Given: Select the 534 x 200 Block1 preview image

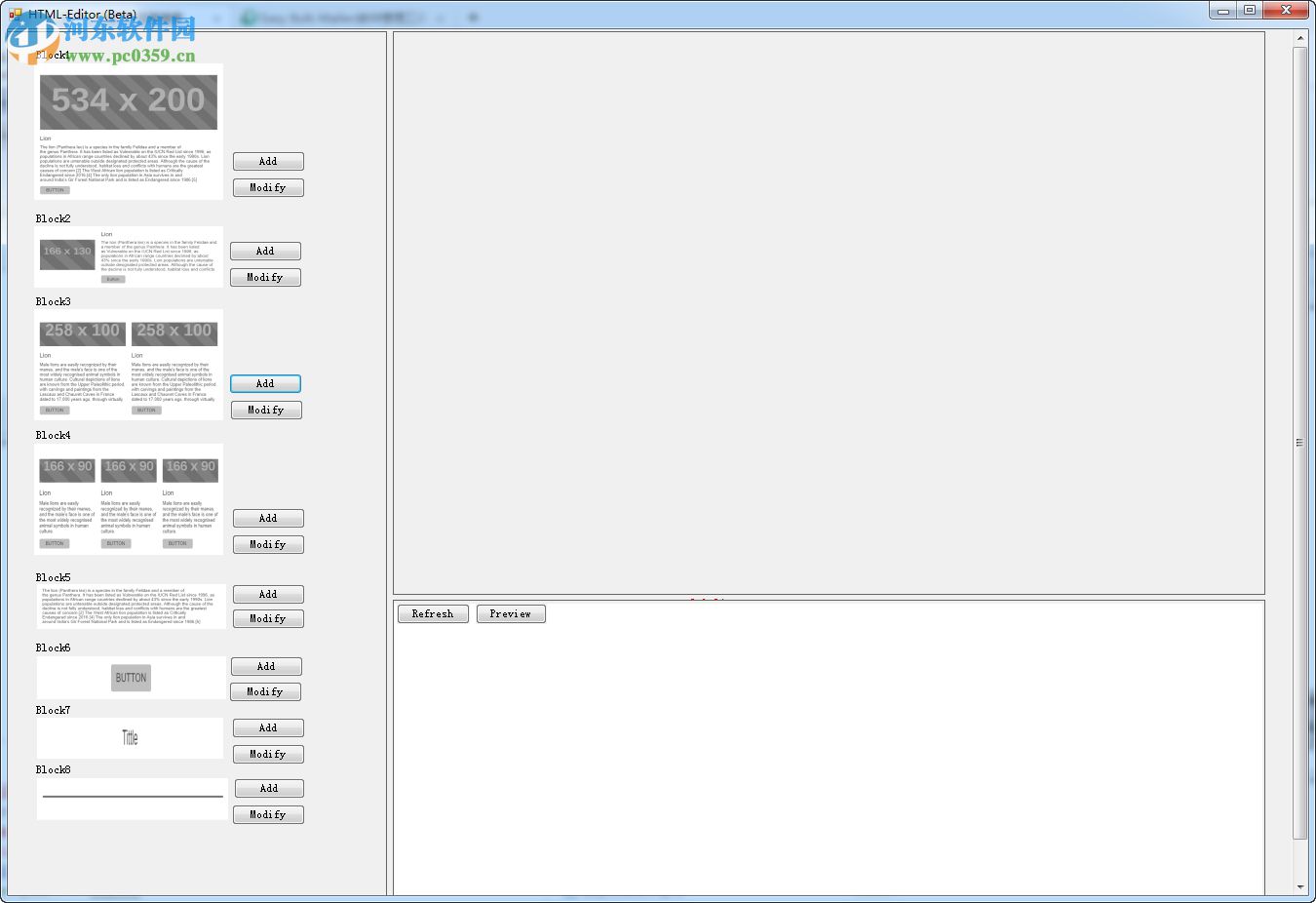Looking at the screenshot, I should pyautogui.click(x=128, y=100).
